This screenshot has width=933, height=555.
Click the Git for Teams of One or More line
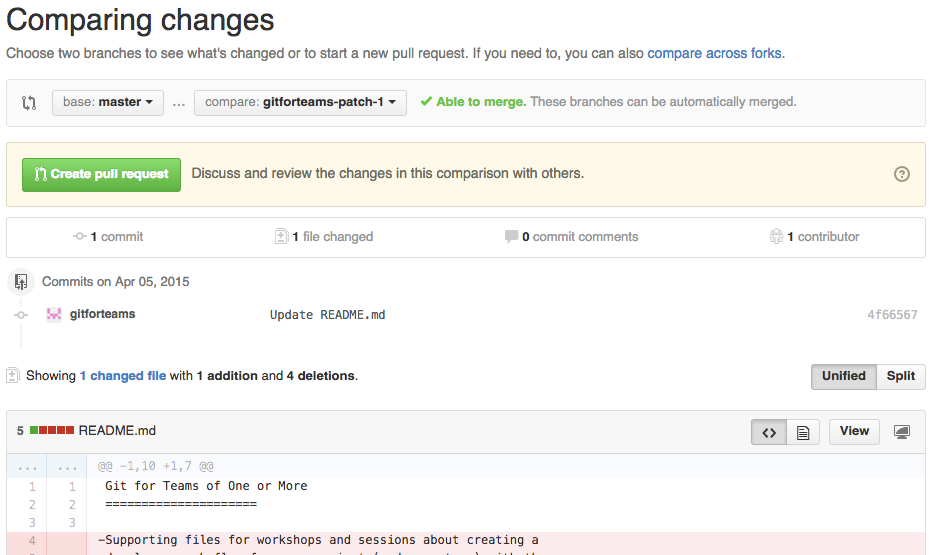[206, 486]
